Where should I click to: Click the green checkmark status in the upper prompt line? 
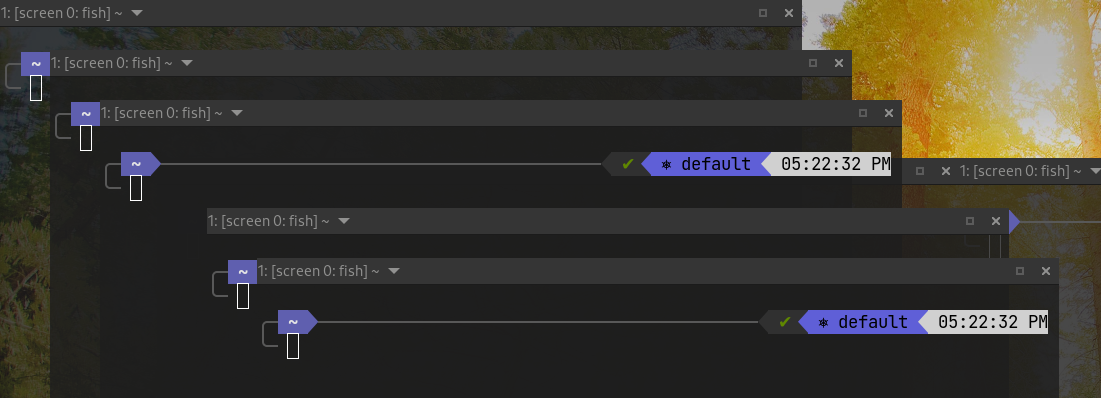628,164
